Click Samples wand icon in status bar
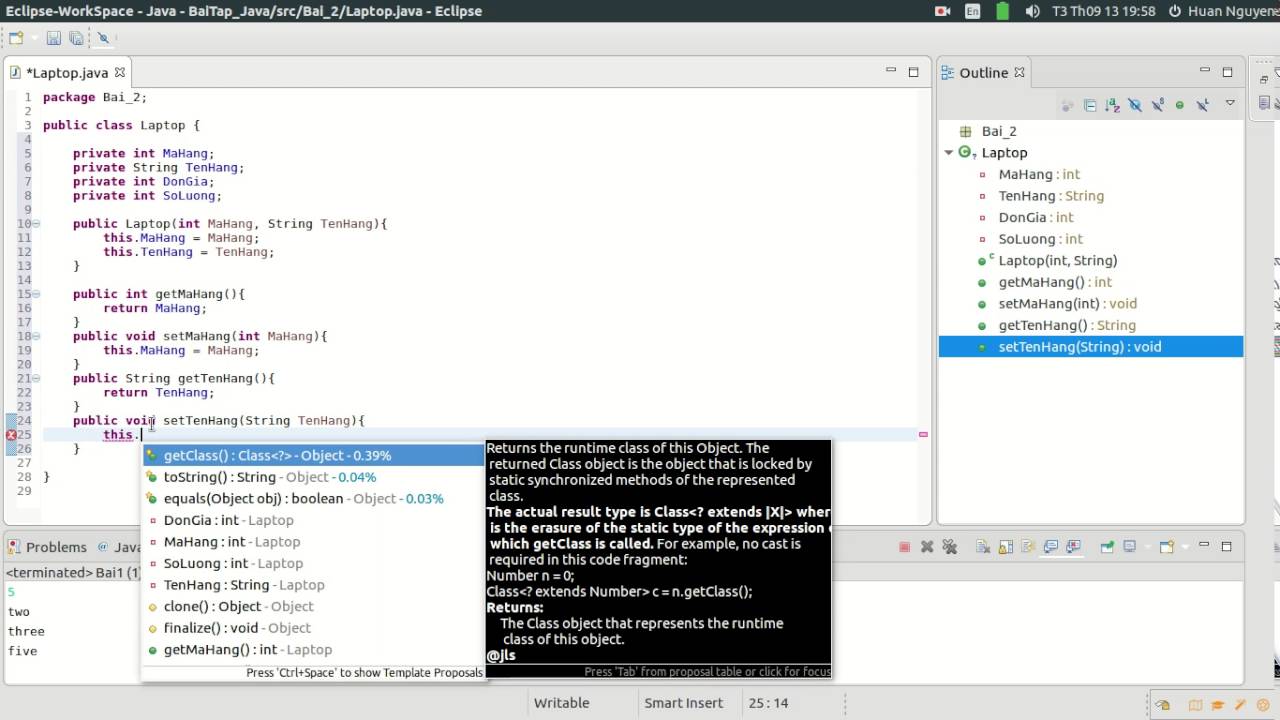Viewport: 1280px width, 720px height. [x=1240, y=704]
